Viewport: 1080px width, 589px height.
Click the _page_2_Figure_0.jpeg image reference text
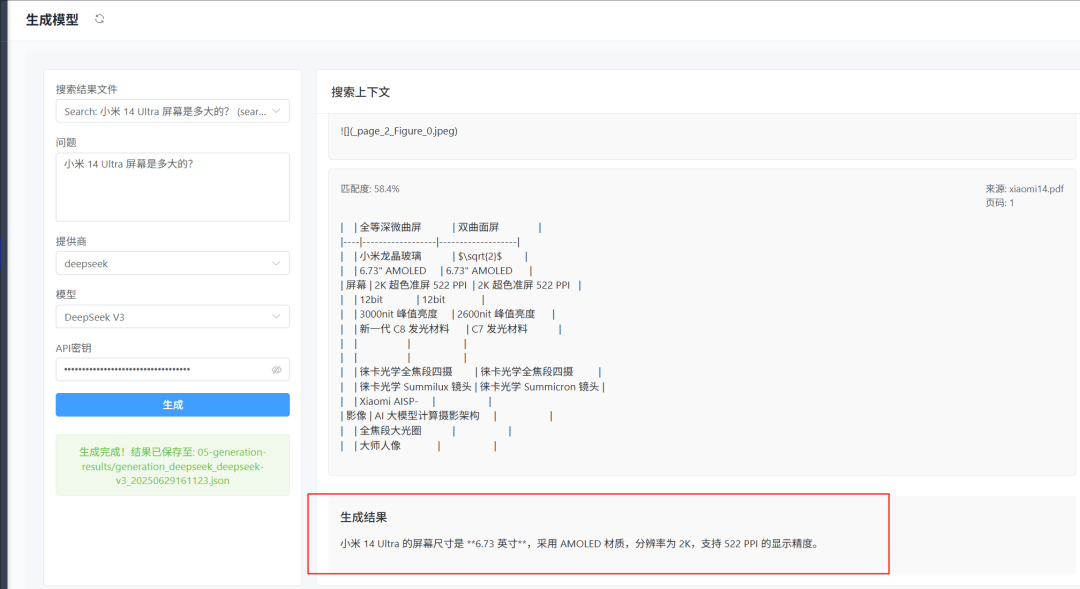(399, 131)
